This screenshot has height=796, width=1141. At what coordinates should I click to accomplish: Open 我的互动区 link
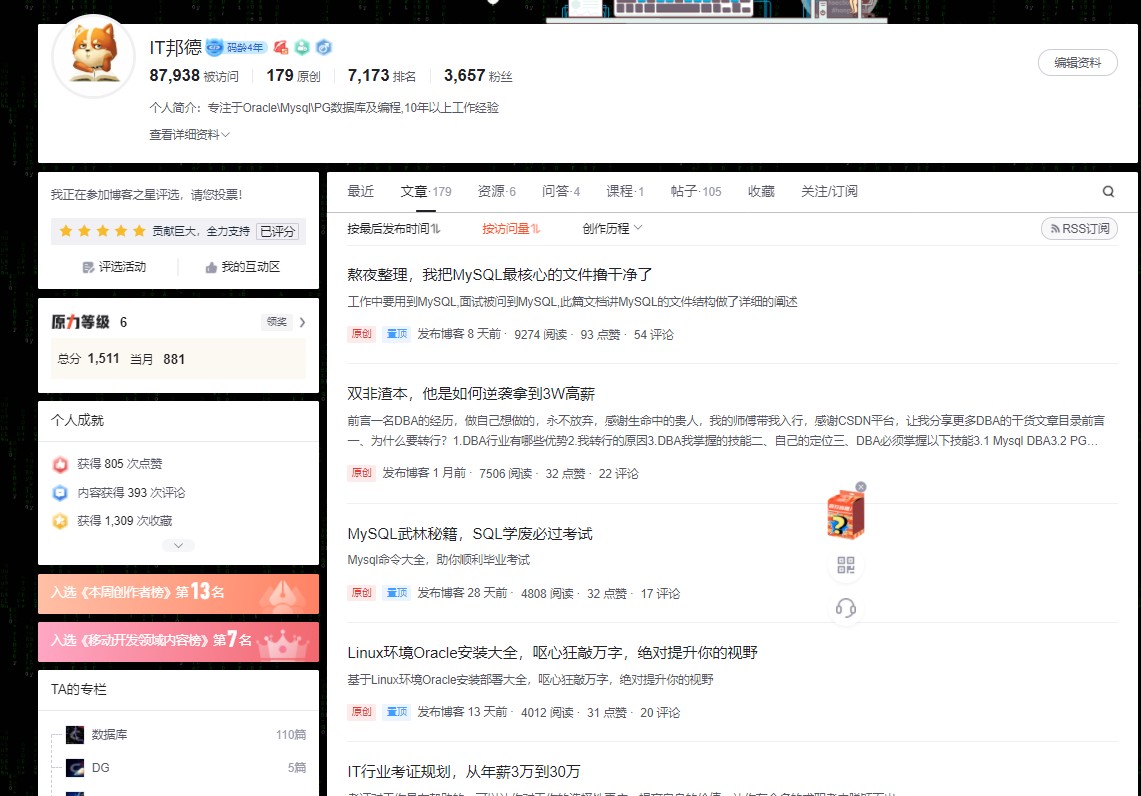coord(242,267)
